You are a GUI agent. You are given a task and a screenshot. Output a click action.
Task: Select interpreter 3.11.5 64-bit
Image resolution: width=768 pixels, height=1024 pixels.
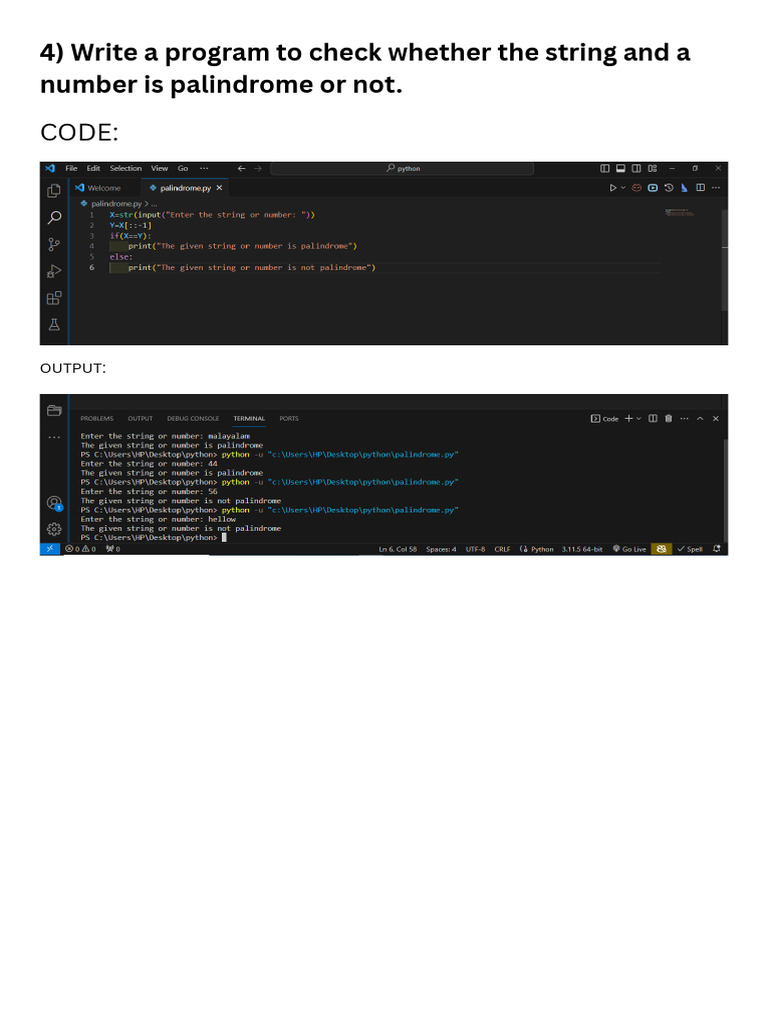coord(582,549)
